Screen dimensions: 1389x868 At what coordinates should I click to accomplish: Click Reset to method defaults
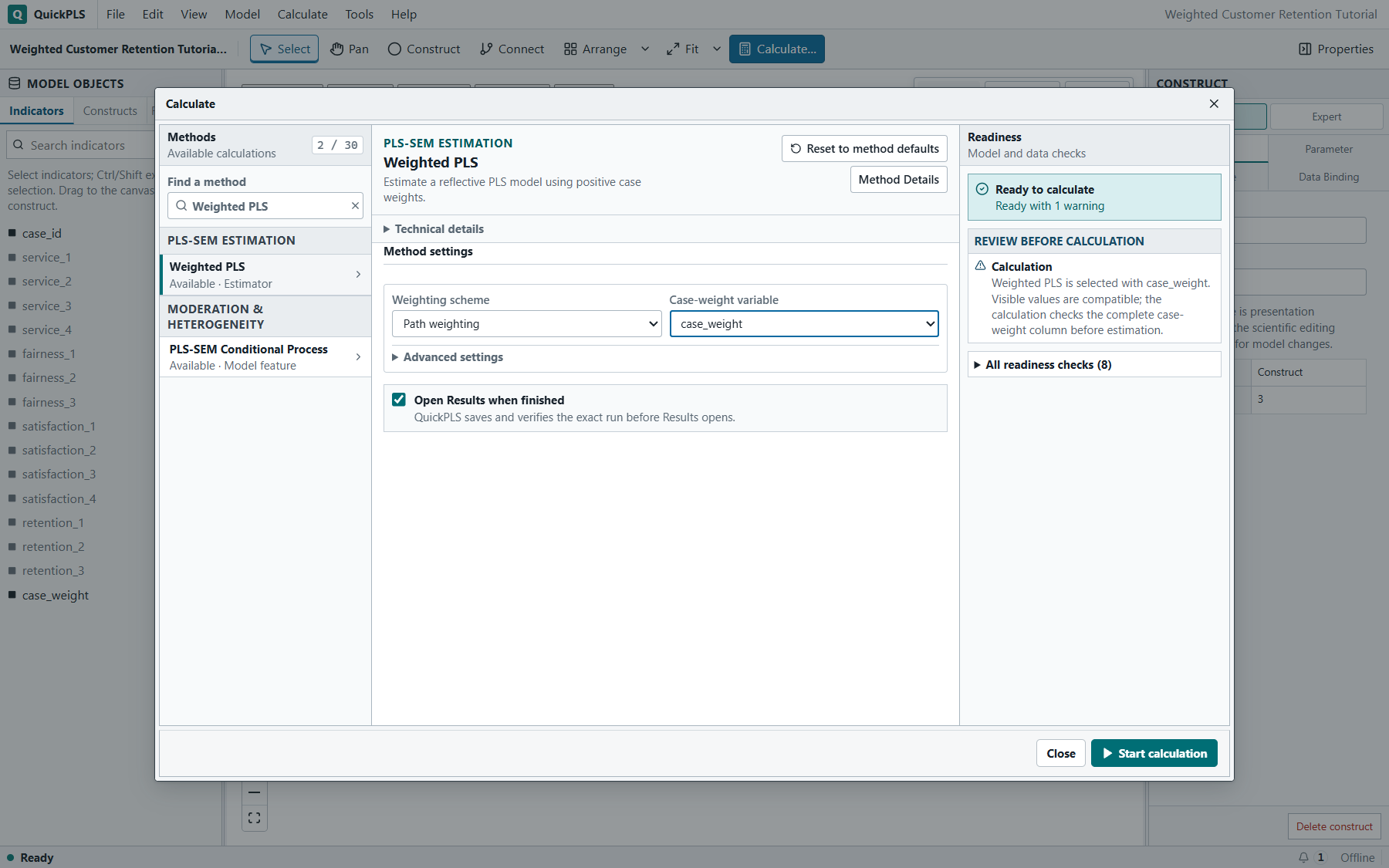coord(864,149)
